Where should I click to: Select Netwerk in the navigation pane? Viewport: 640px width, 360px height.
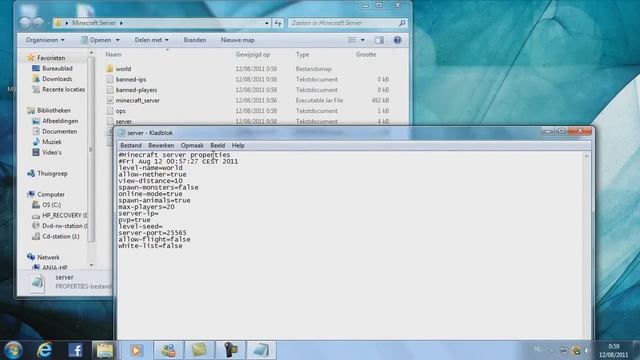[x=48, y=258]
